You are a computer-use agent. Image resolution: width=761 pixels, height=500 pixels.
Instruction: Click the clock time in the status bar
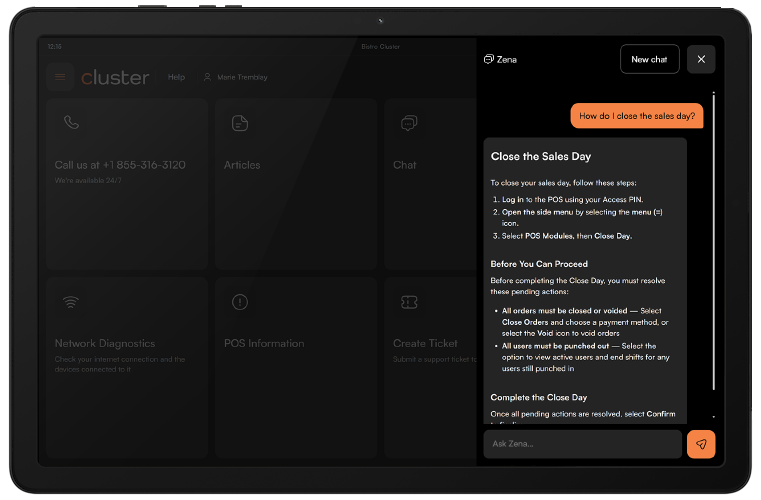(54, 47)
